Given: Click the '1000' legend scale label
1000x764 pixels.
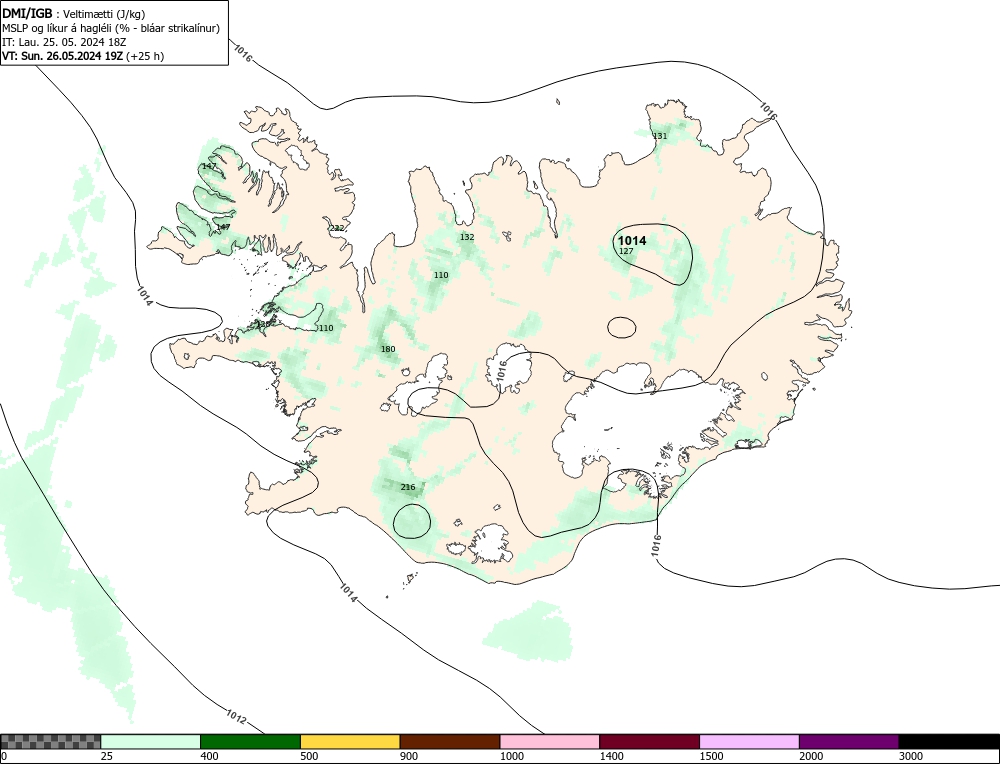Looking at the screenshot, I should pos(511,756).
